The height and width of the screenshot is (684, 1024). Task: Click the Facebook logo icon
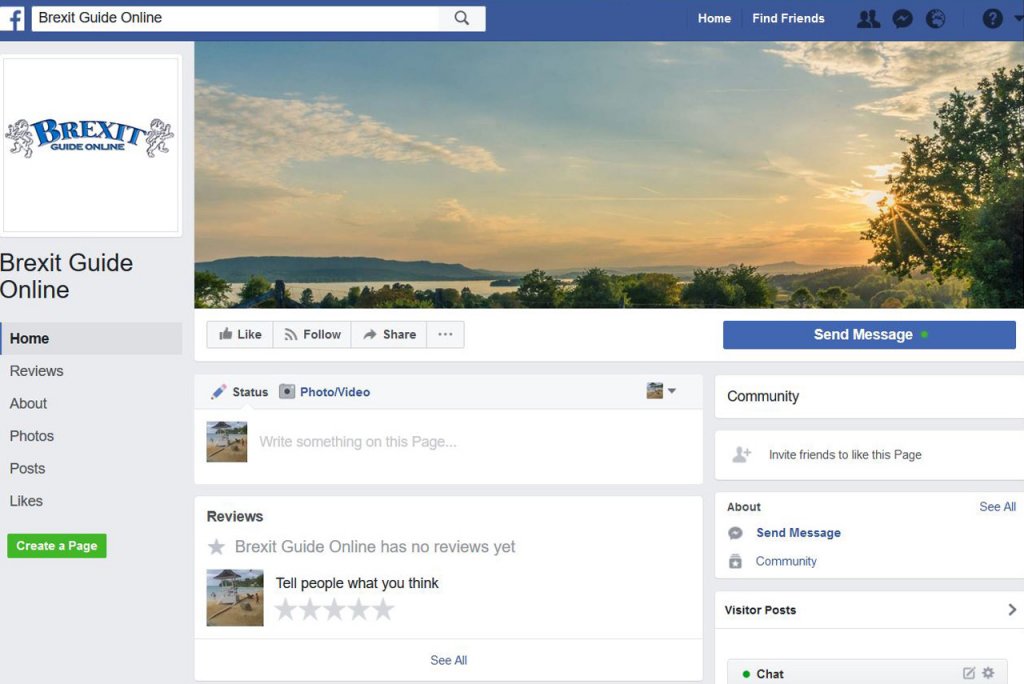coord(13,18)
